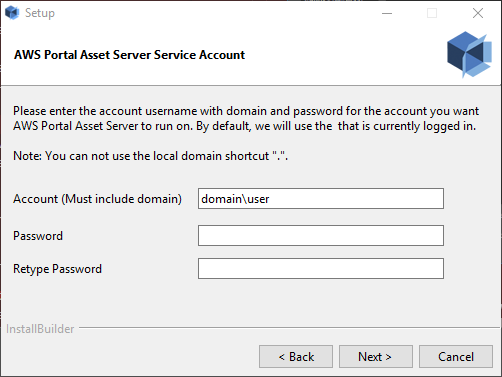Click the 'Note: You can not use the local domain shortcut' text
Viewport: 502px width, 377px height.
(x=150, y=156)
